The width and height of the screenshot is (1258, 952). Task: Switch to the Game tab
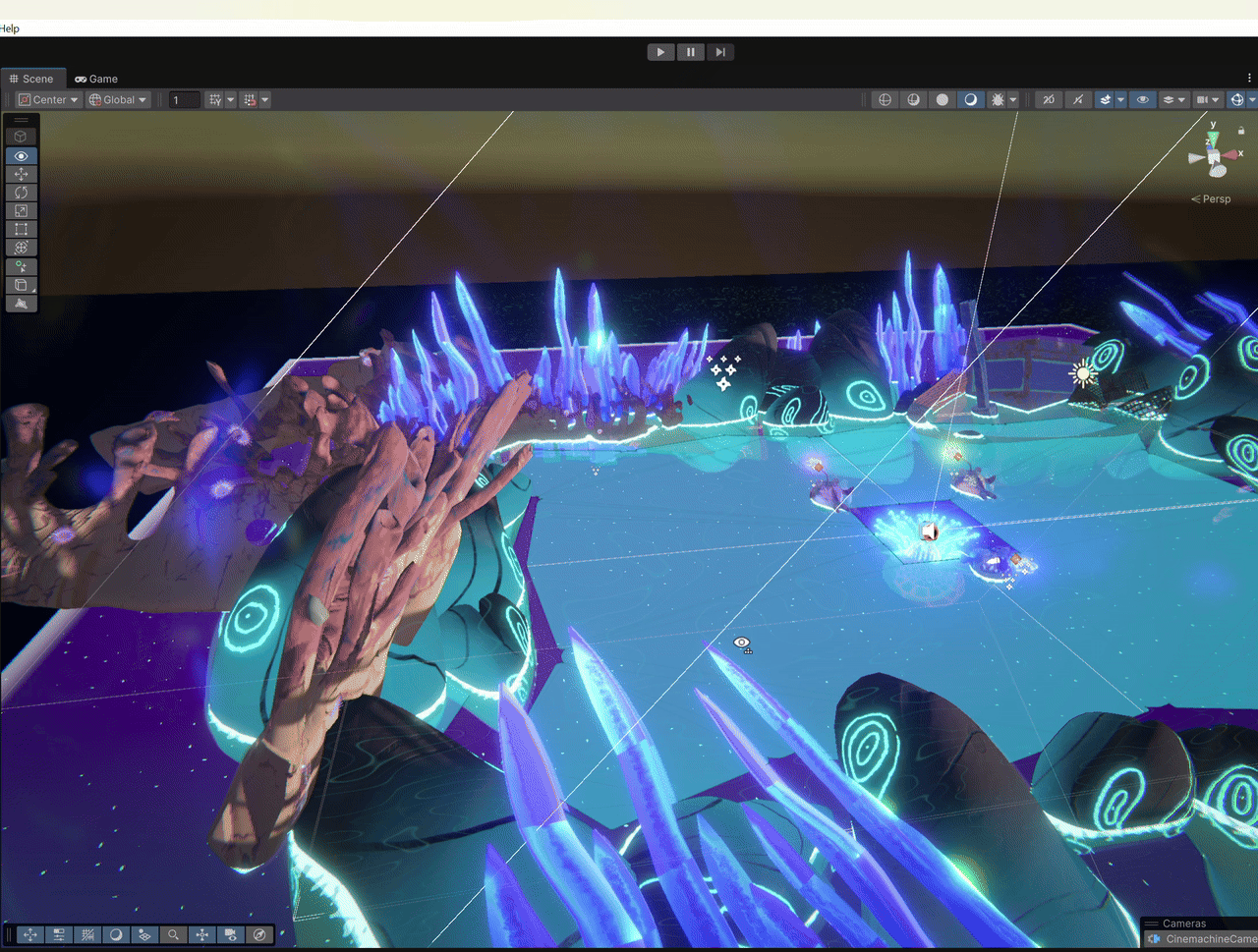click(x=96, y=79)
